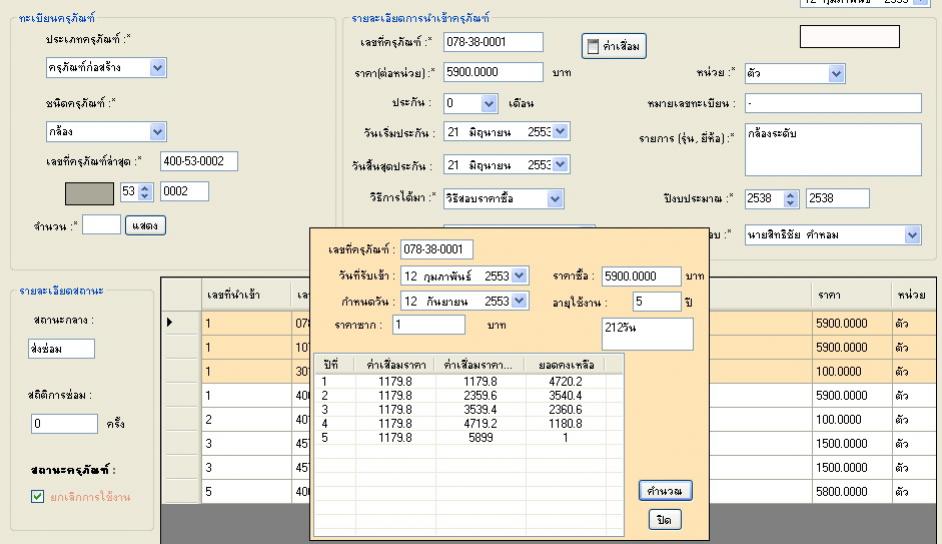942x544 pixels.
Task: Open วันสิ้นสุดประกัน date picker
Action: 559,166
